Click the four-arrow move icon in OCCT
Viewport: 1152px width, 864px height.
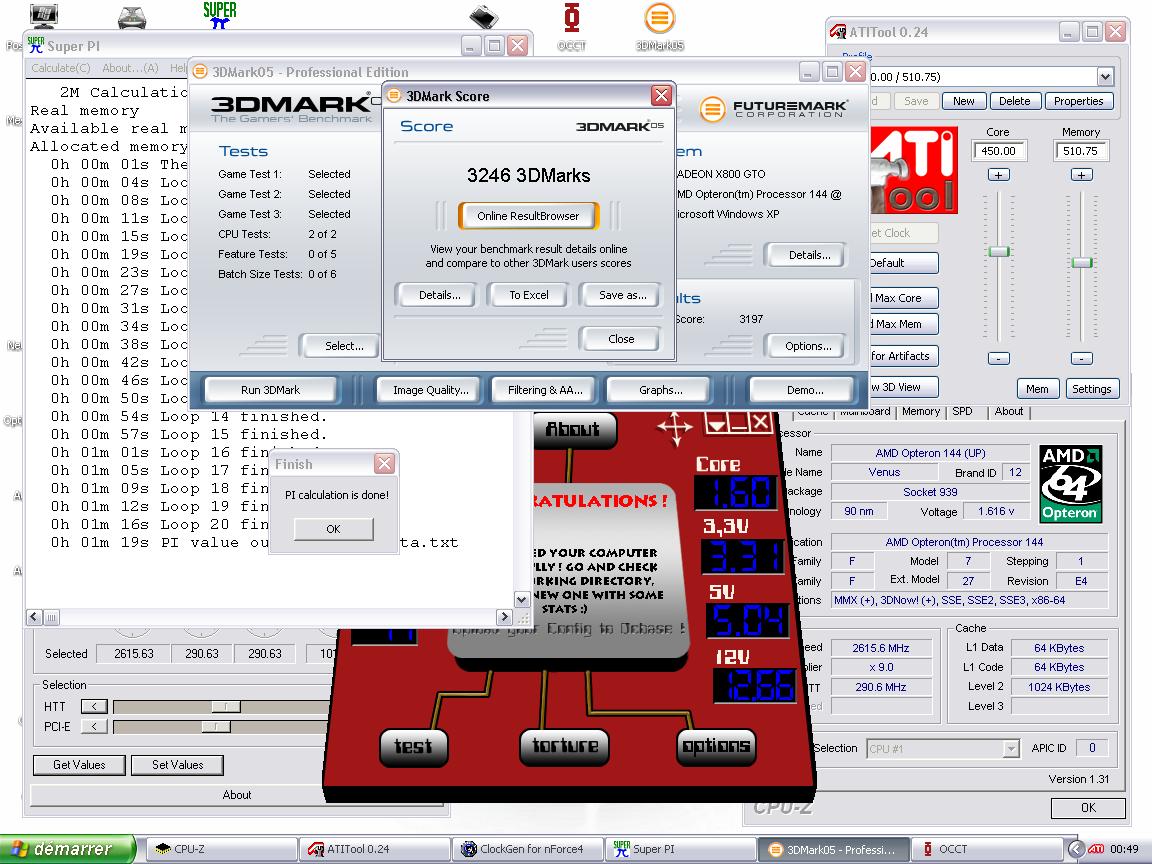[674, 428]
